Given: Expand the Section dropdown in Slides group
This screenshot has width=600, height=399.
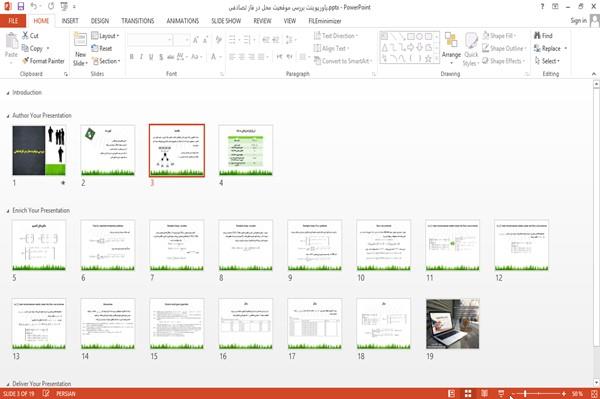Looking at the screenshot, I should pos(106,61).
